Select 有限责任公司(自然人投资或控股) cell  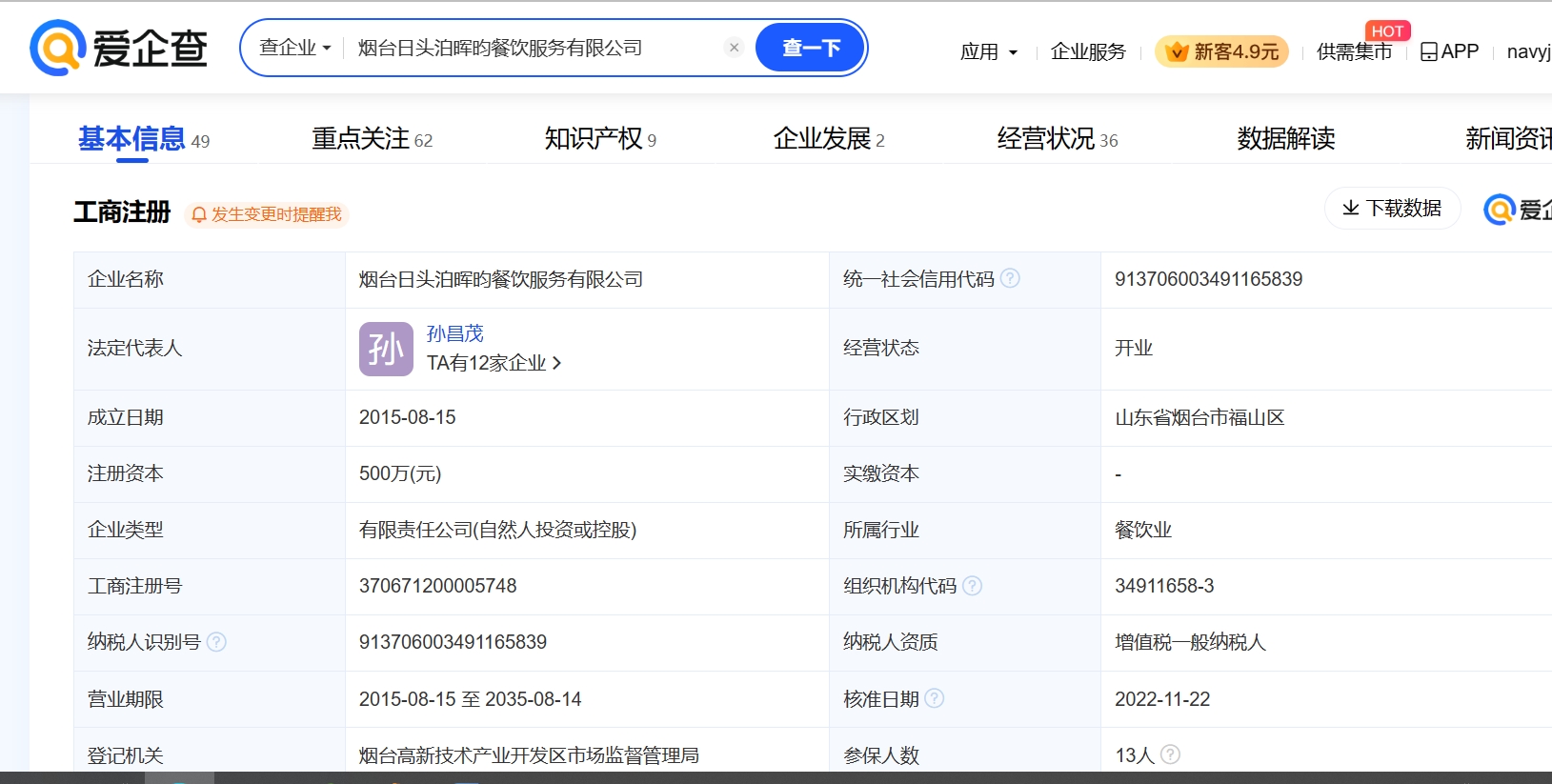(497, 530)
